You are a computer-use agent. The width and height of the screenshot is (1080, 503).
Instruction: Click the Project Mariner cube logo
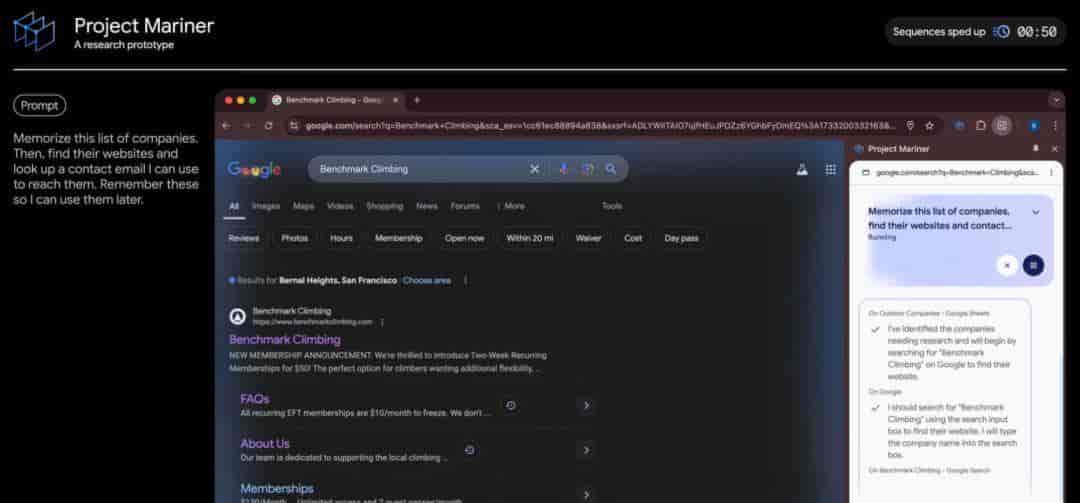pyautogui.click(x=34, y=30)
